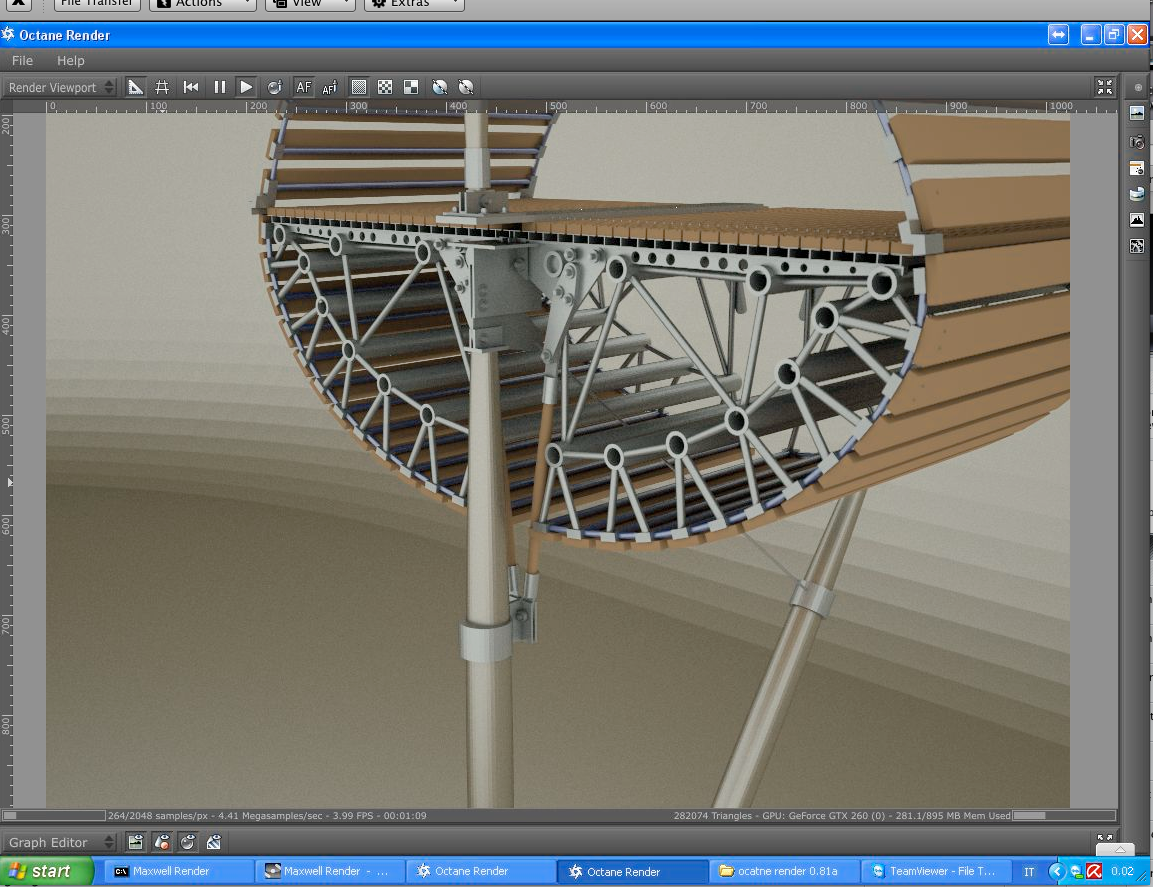Image resolution: width=1153 pixels, height=887 pixels.
Task: Click the sample progress bar in status bar
Action: pyautogui.click(x=55, y=816)
